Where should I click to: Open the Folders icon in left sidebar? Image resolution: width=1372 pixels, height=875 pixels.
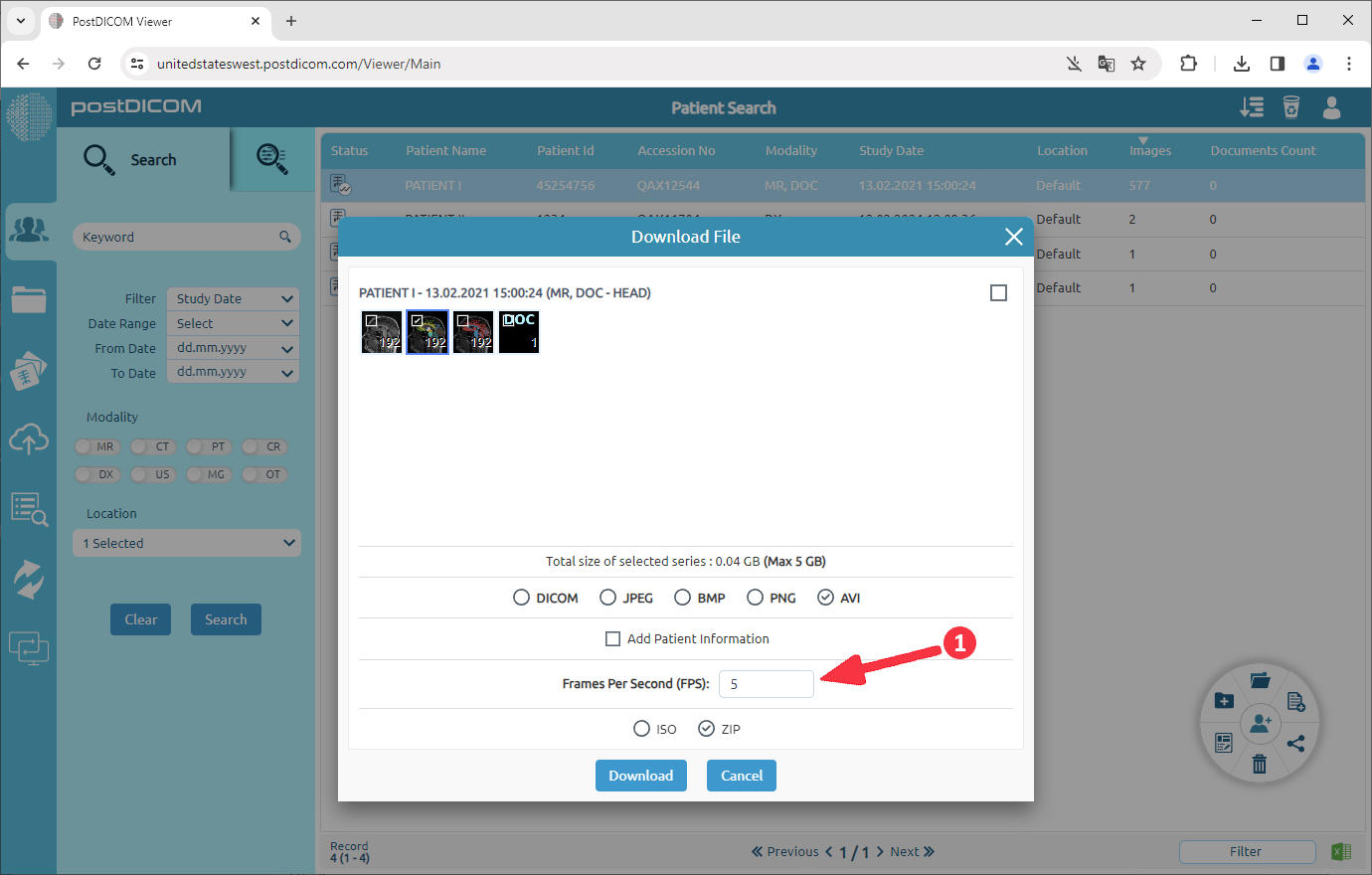pos(29,298)
